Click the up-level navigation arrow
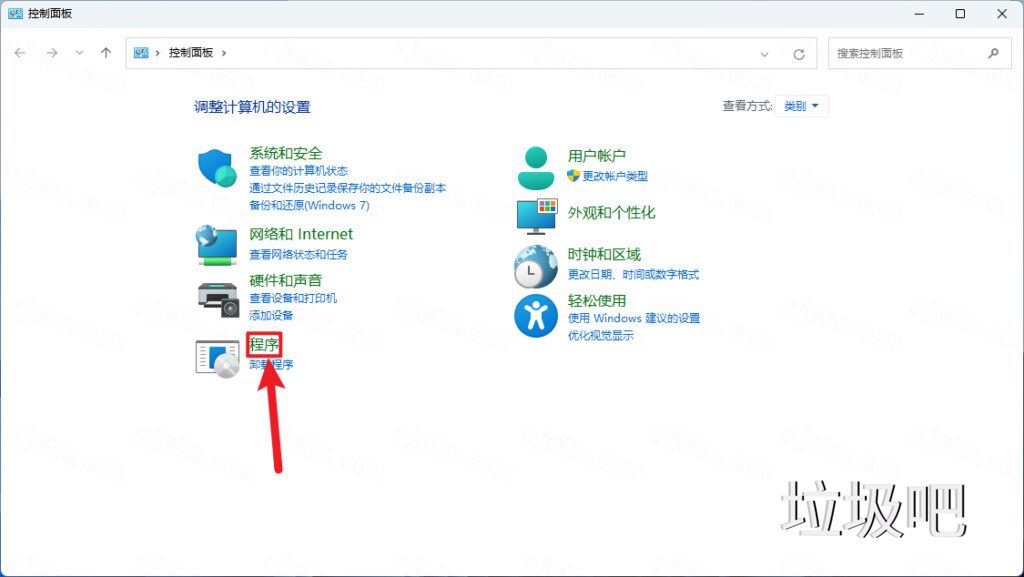The image size is (1024, 577). coord(105,52)
